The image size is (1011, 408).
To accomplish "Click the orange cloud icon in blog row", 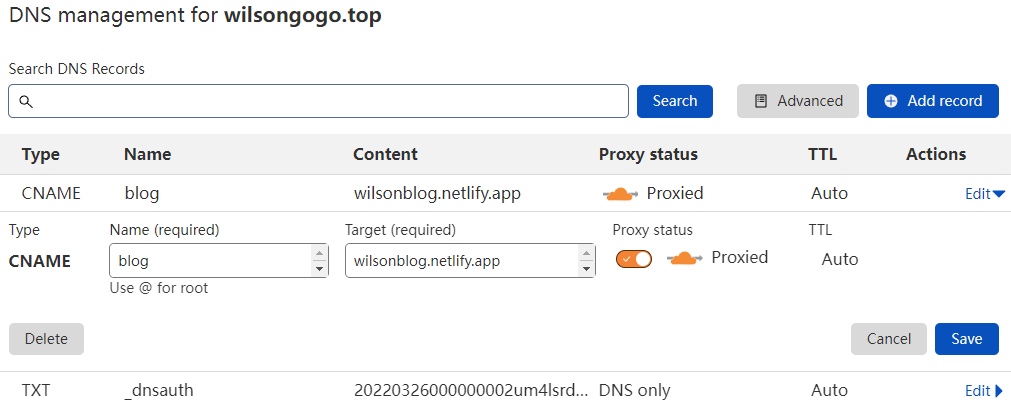I will (x=620, y=193).
